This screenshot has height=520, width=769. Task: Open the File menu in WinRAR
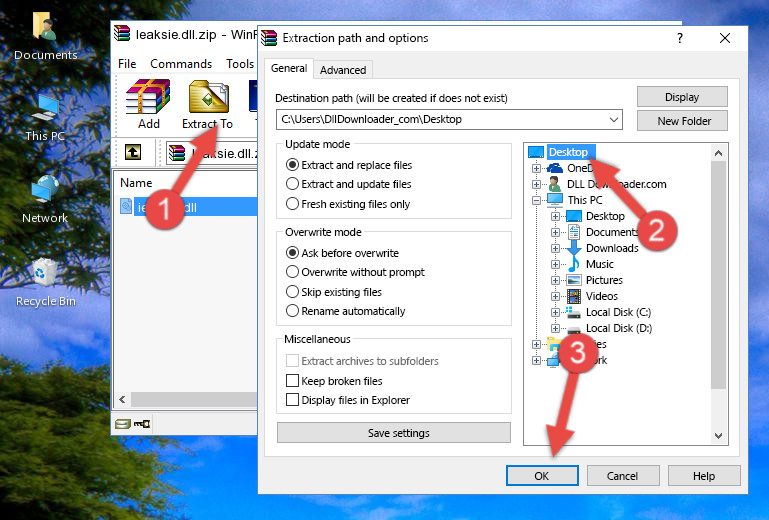(127, 64)
